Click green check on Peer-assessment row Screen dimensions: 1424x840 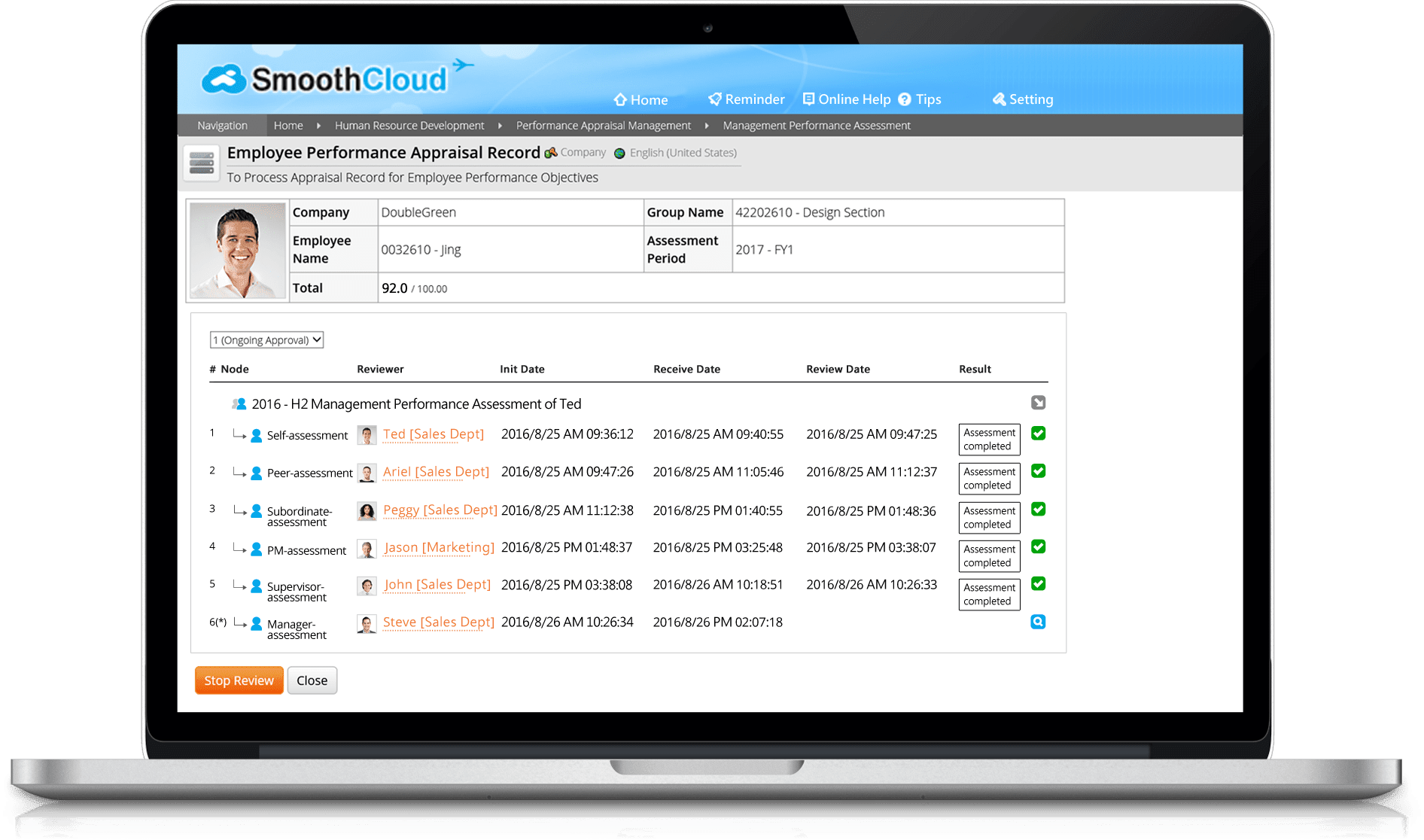coord(1038,471)
